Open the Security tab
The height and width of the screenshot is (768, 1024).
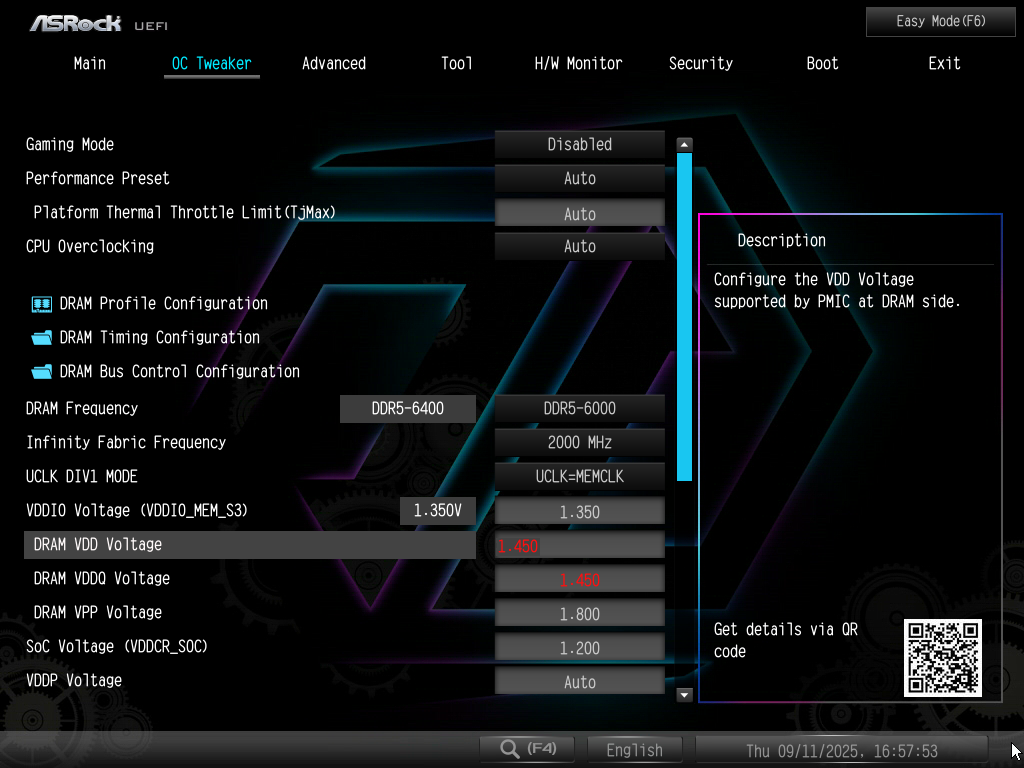pyautogui.click(x=701, y=63)
